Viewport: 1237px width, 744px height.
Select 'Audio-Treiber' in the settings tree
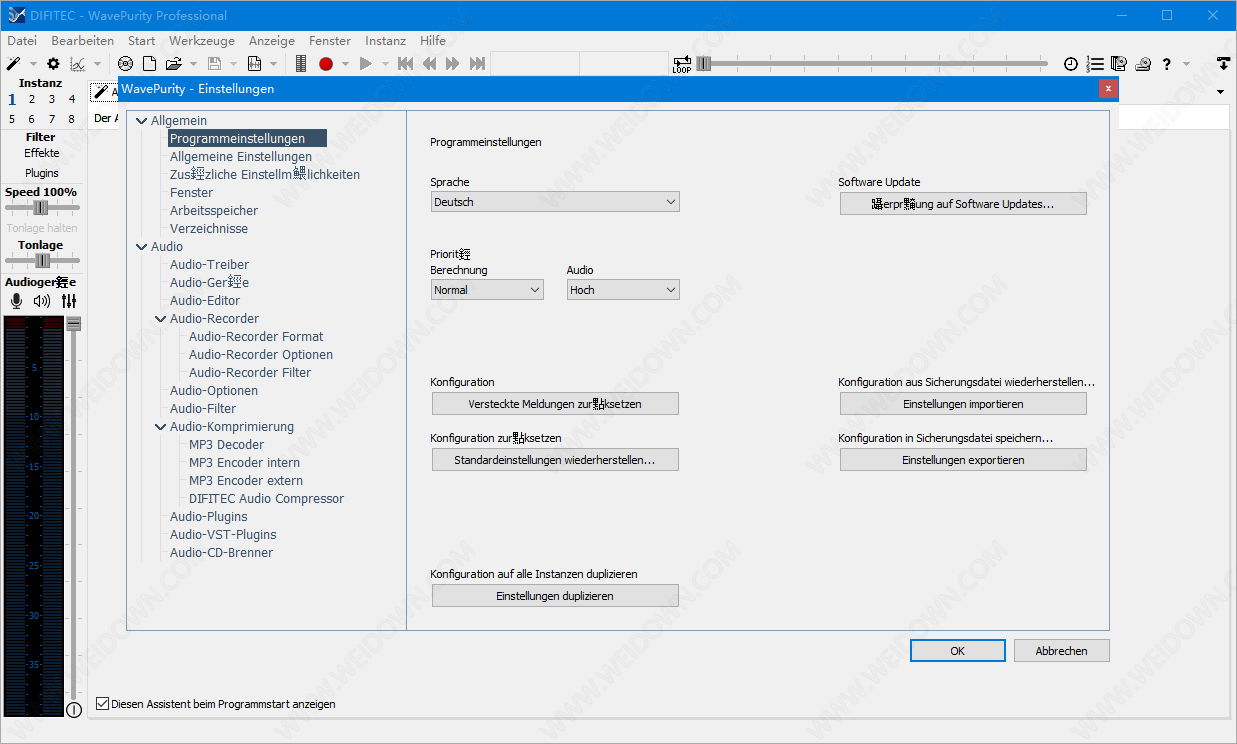(209, 265)
